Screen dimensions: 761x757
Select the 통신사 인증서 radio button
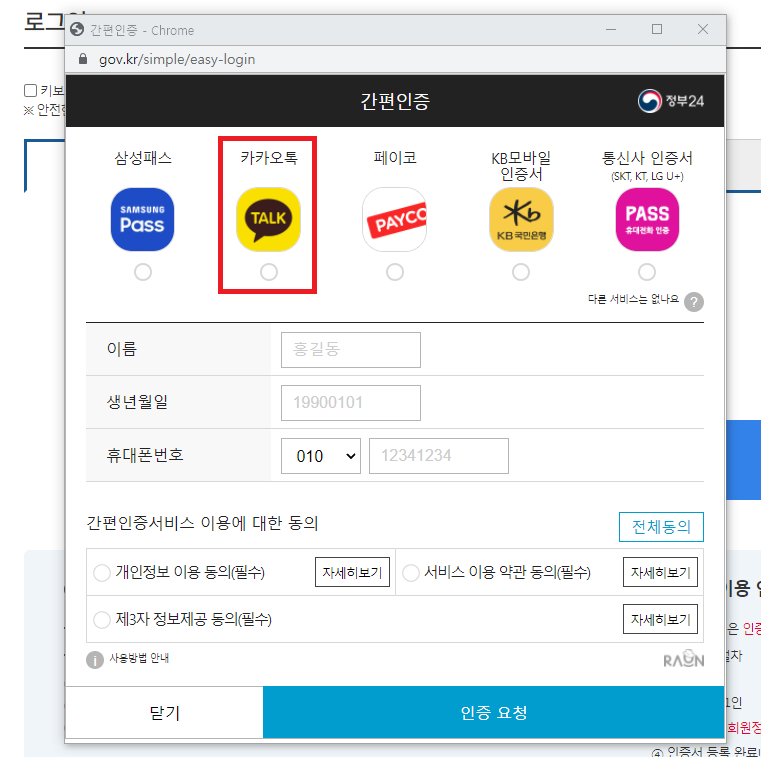[x=647, y=272]
